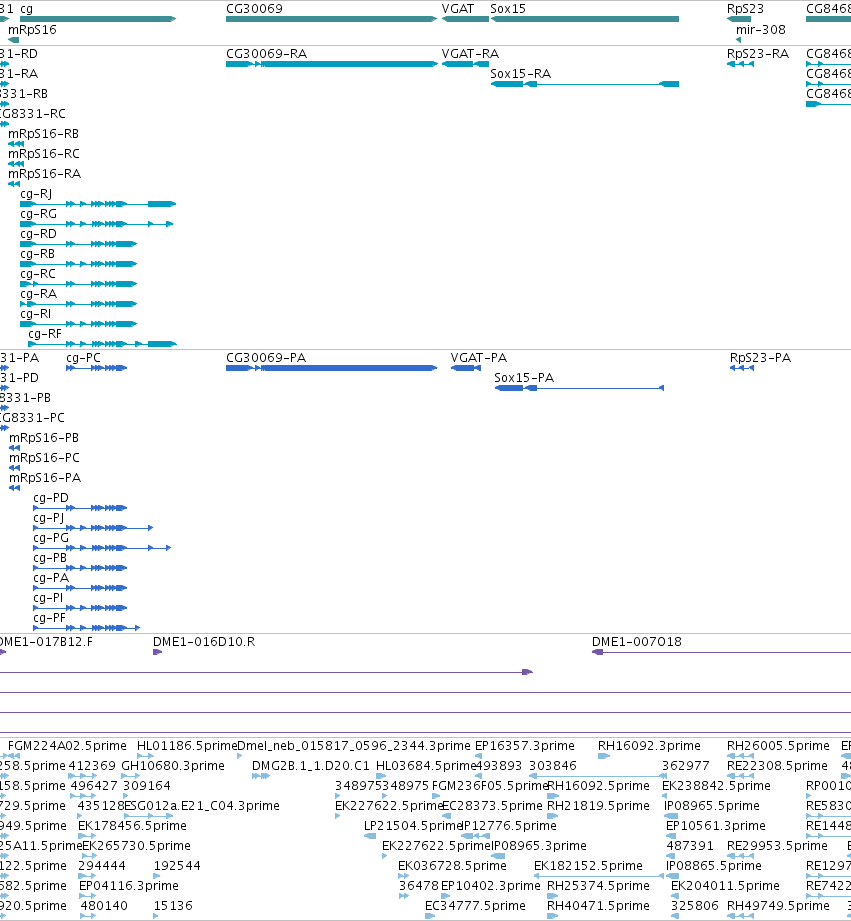Select the cg-PJ protein label
The width and height of the screenshot is (851, 921).
coord(49,517)
